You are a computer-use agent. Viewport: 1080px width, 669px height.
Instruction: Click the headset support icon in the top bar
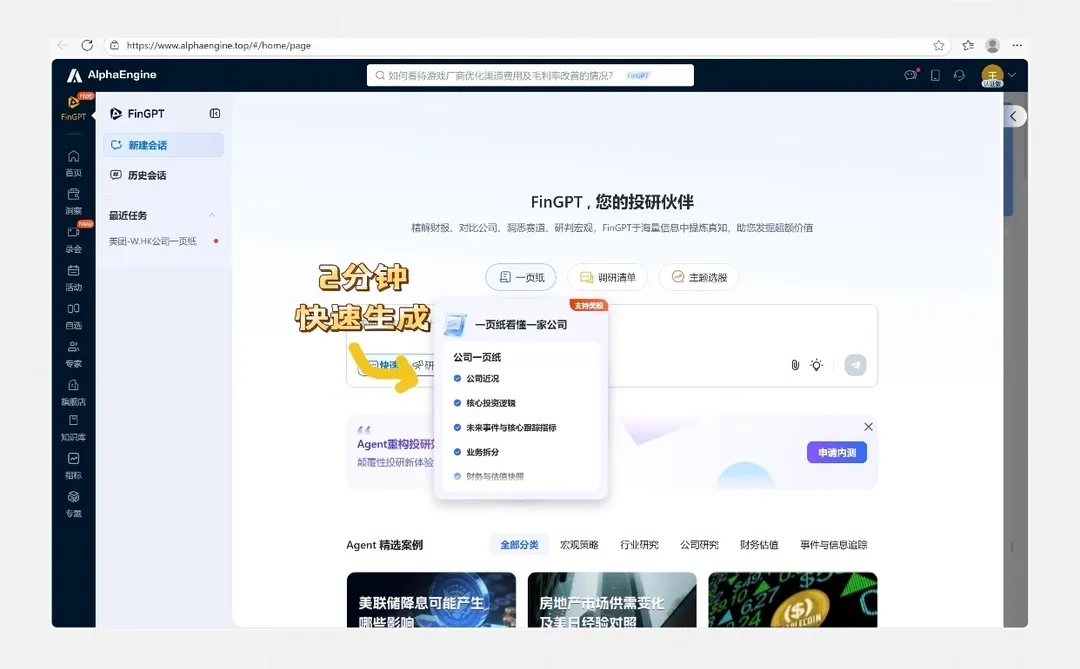click(959, 75)
